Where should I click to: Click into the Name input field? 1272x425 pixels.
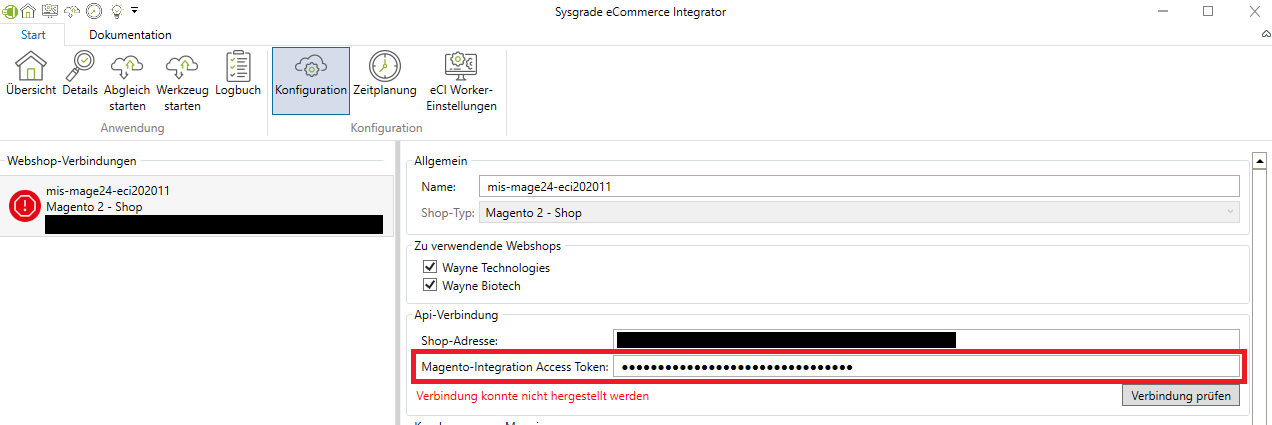coord(859,186)
